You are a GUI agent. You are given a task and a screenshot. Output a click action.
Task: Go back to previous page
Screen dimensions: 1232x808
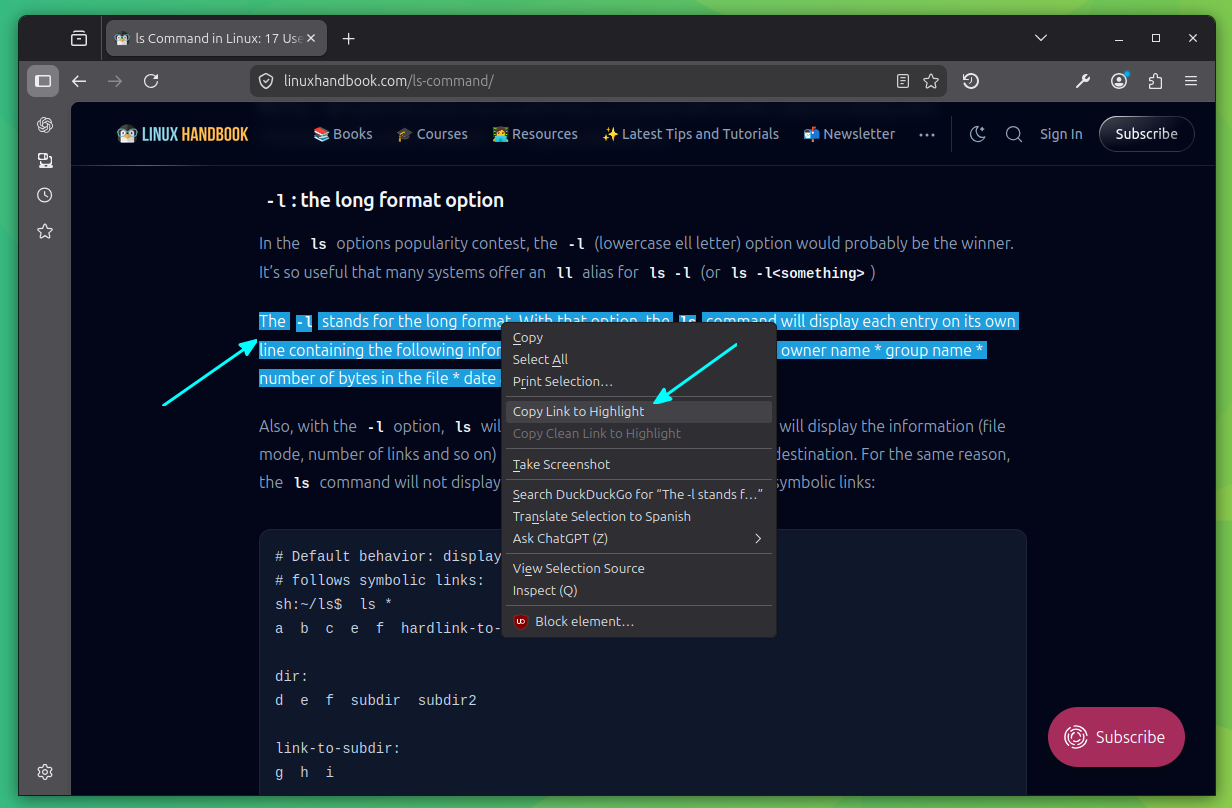click(x=79, y=81)
